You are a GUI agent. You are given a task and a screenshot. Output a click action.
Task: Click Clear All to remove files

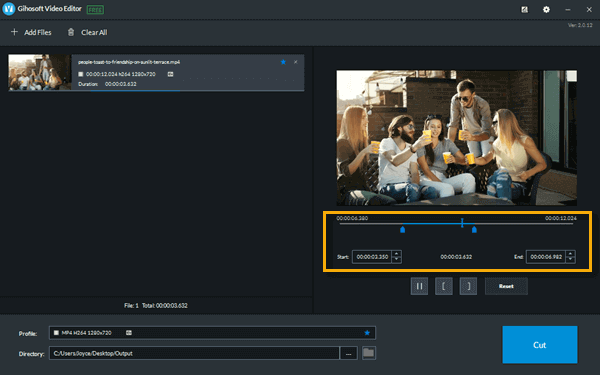(87, 32)
